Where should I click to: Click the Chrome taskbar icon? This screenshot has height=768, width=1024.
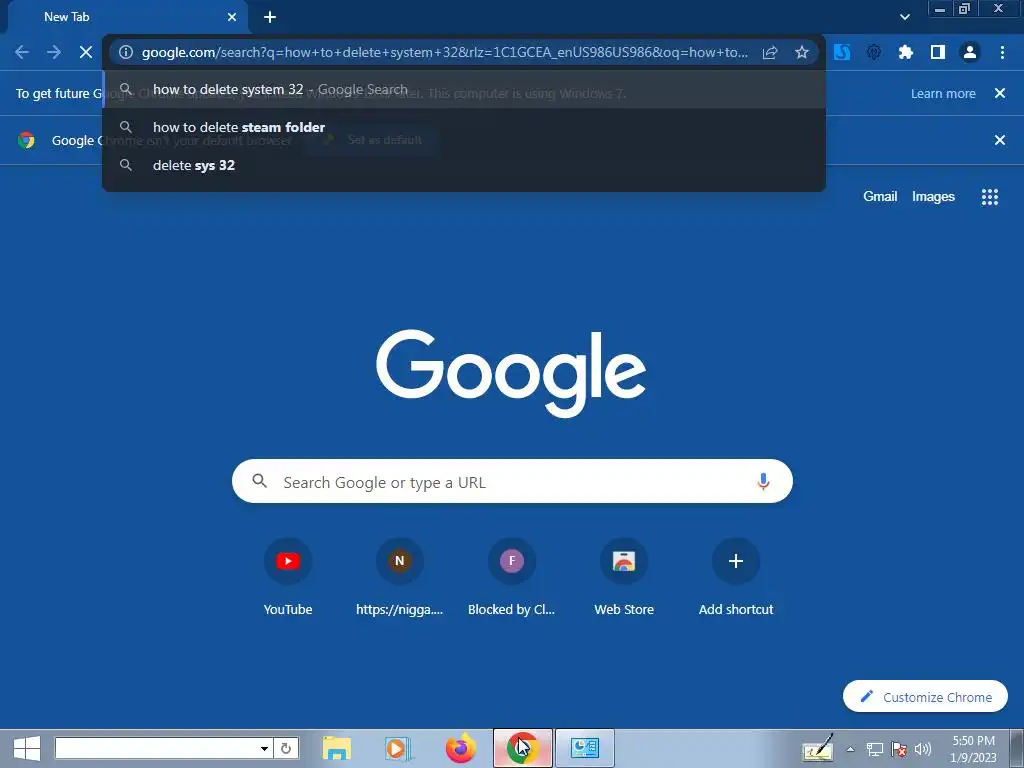click(522, 748)
